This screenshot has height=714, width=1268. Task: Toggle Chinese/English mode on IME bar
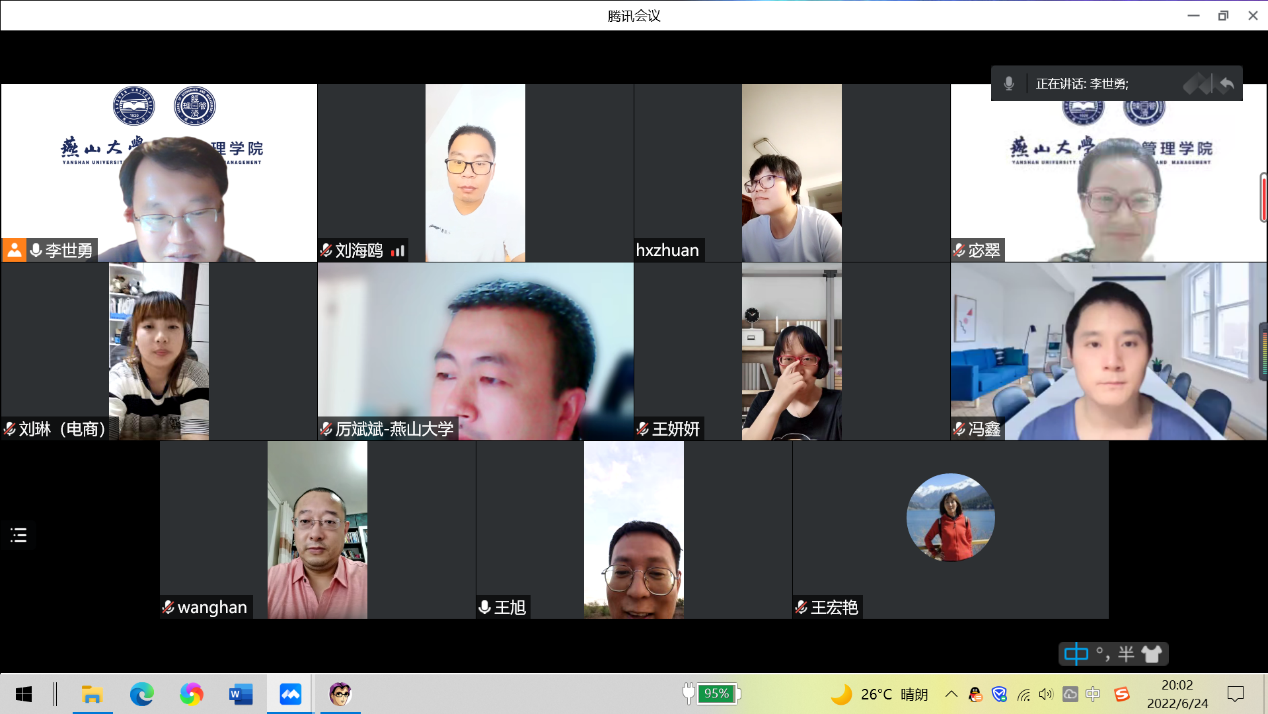[1075, 654]
